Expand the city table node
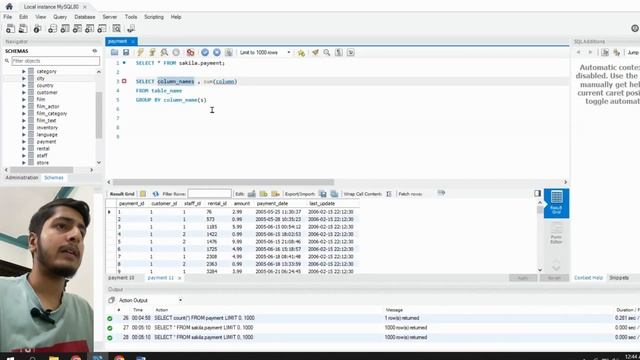The width and height of the screenshot is (640, 360). 24,78
